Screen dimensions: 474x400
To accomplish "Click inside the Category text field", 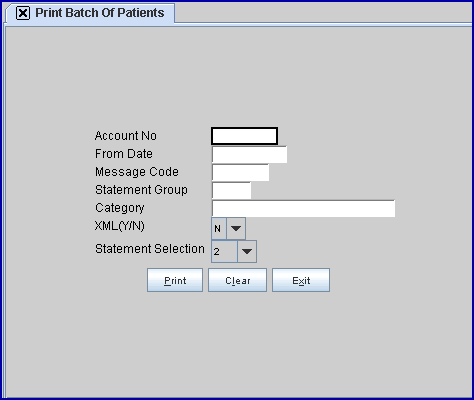I will point(303,208).
